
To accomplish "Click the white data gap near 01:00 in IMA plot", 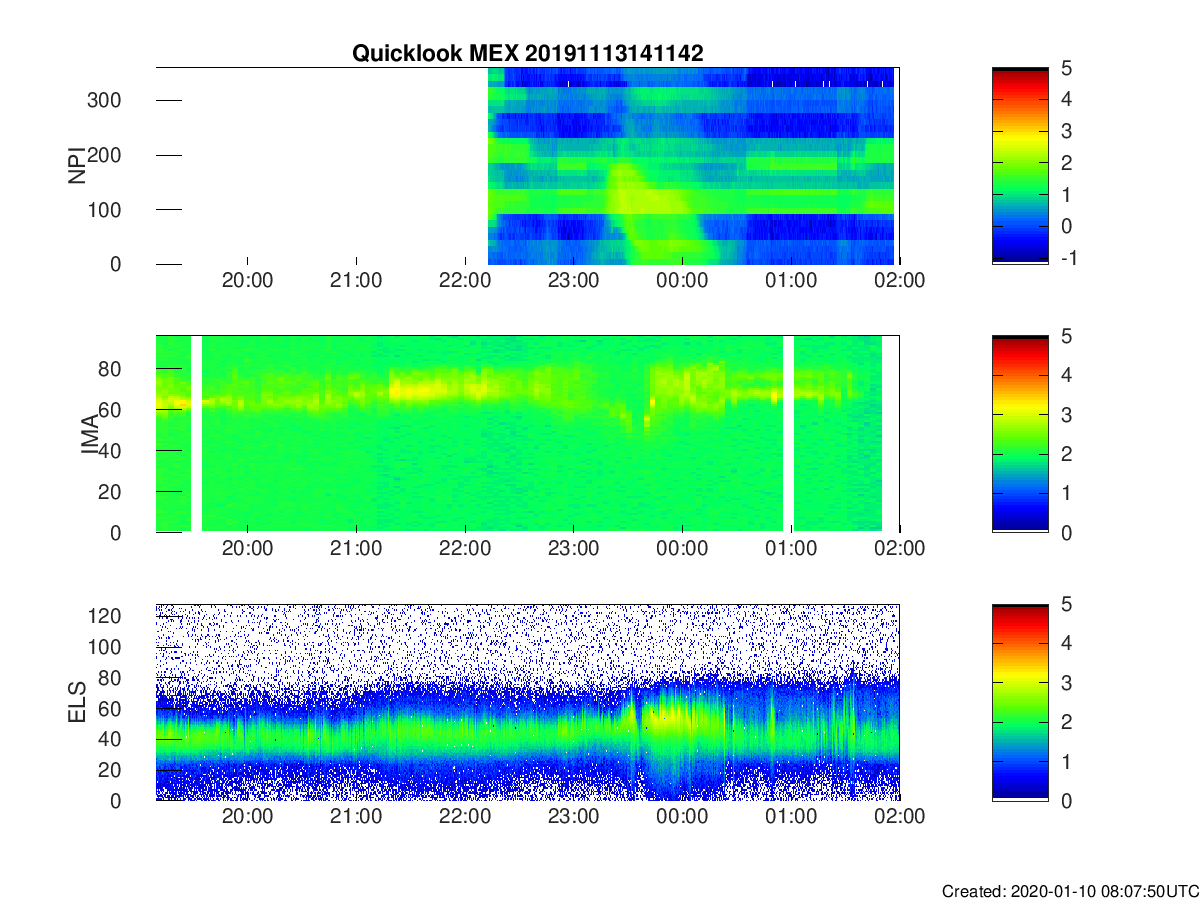I will pos(788,434).
